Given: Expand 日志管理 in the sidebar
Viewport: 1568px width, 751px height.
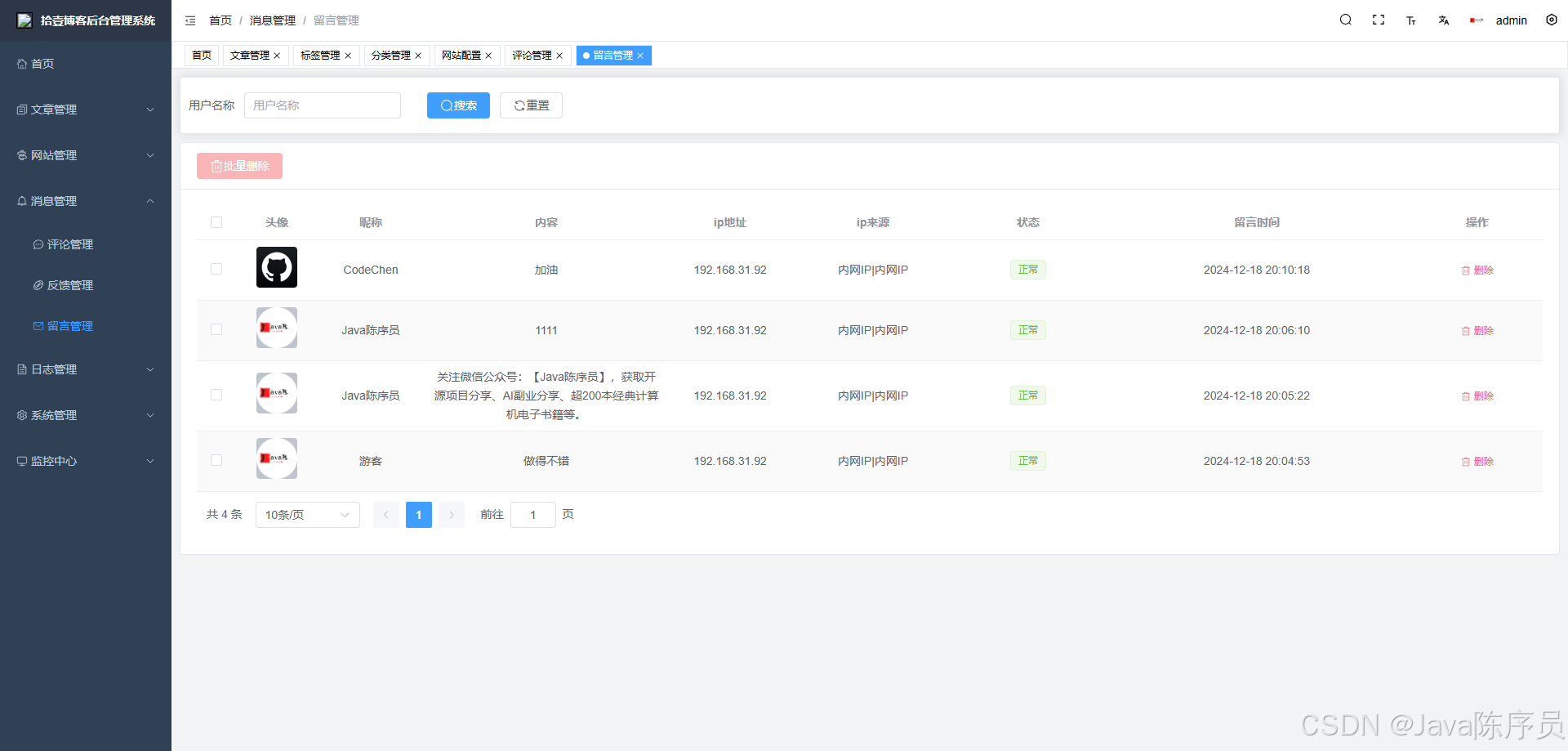Looking at the screenshot, I should [86, 369].
